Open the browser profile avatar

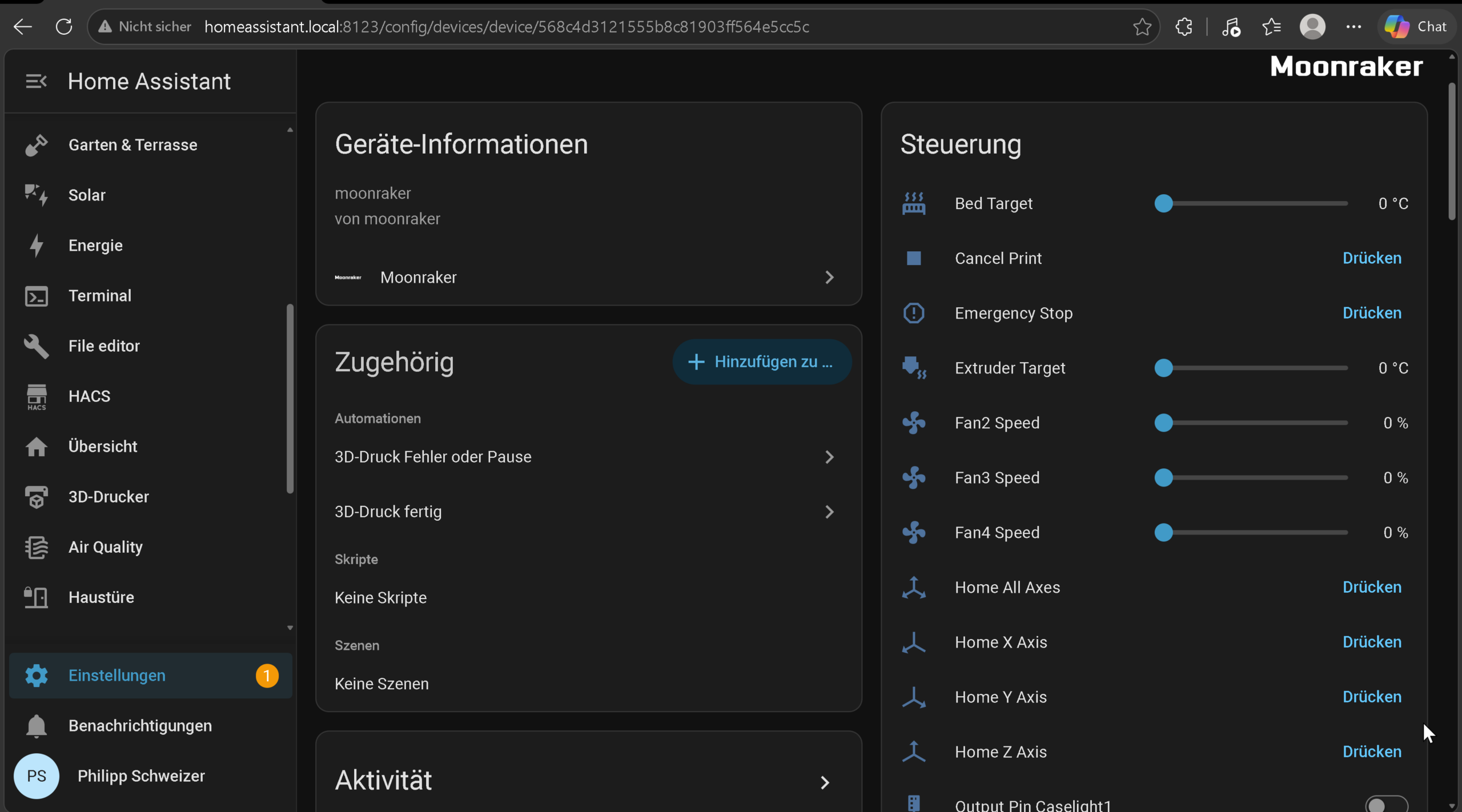[1312, 26]
